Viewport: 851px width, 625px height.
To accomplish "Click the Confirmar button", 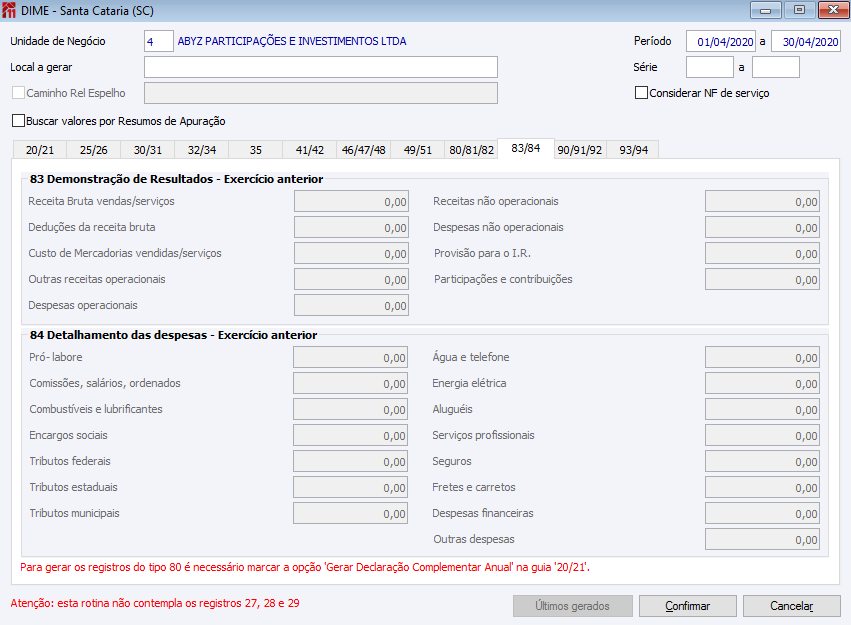I will tap(688, 606).
